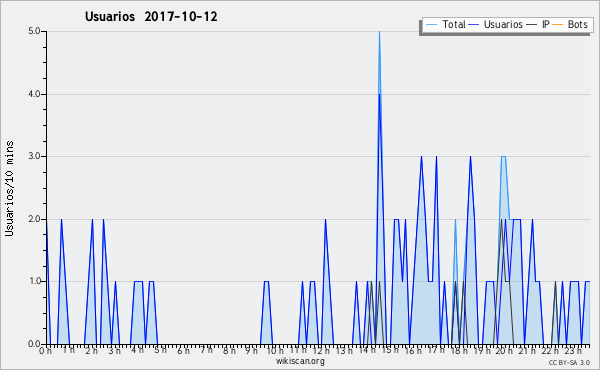Screen dimensions: 600x370
Task: Click the '7 h' x-axis label
Action: pyautogui.click(x=206, y=350)
